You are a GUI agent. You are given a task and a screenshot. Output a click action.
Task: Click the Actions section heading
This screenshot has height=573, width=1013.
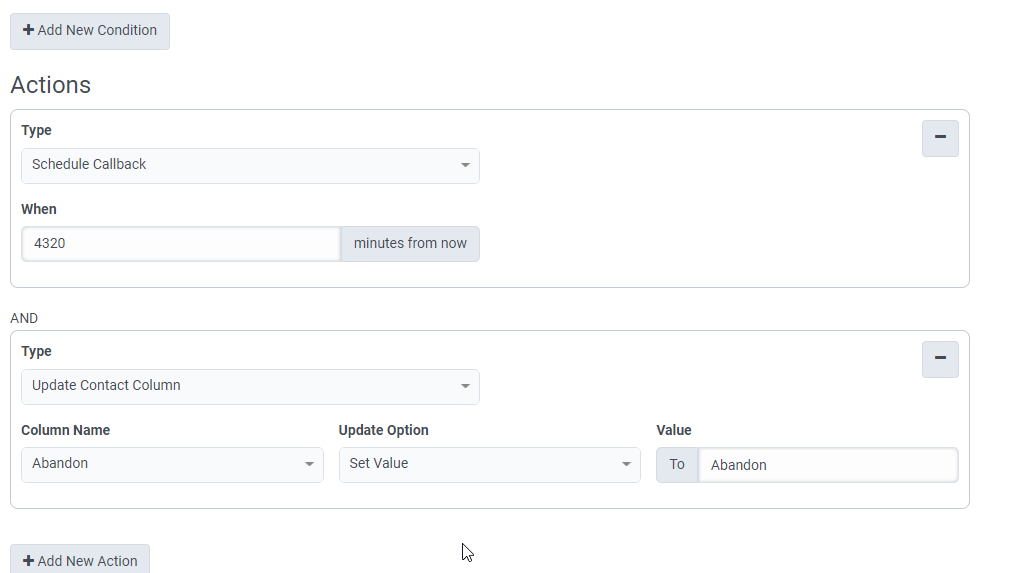tap(51, 85)
